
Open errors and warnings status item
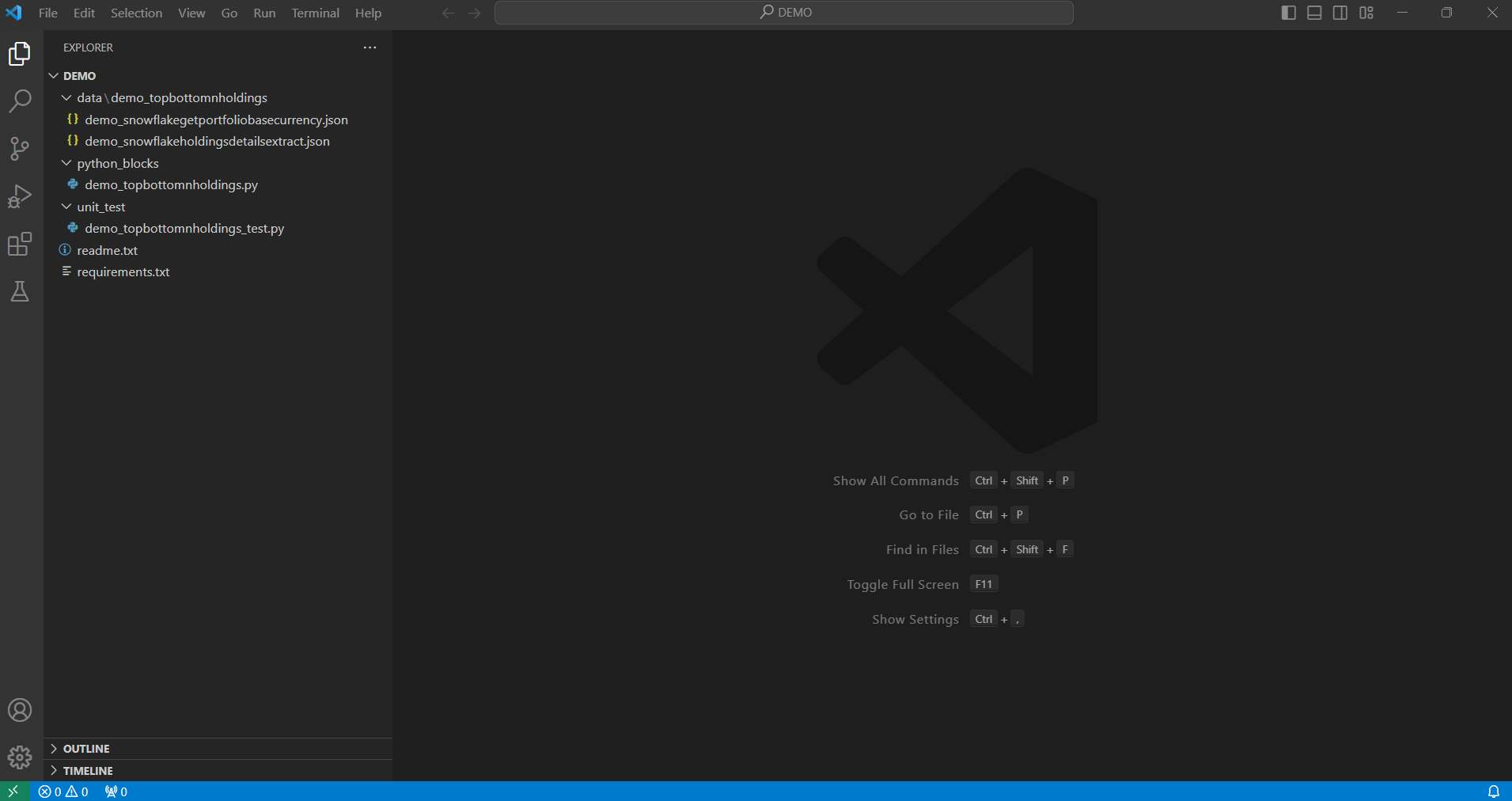coord(63,792)
